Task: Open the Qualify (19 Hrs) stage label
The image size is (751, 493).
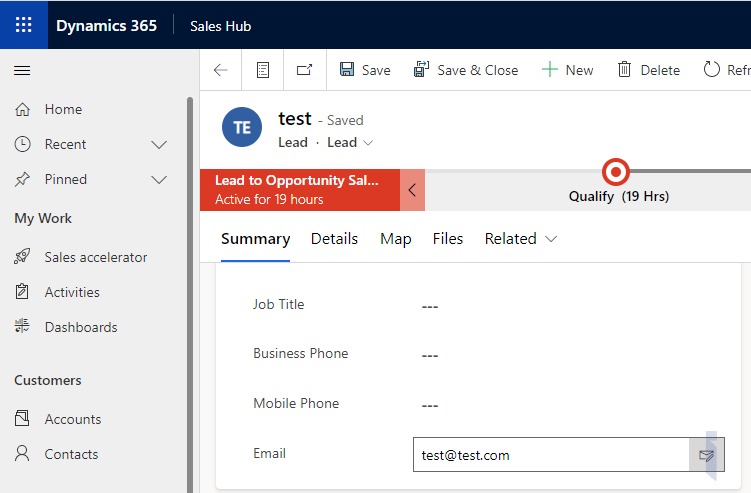Action: click(x=619, y=196)
